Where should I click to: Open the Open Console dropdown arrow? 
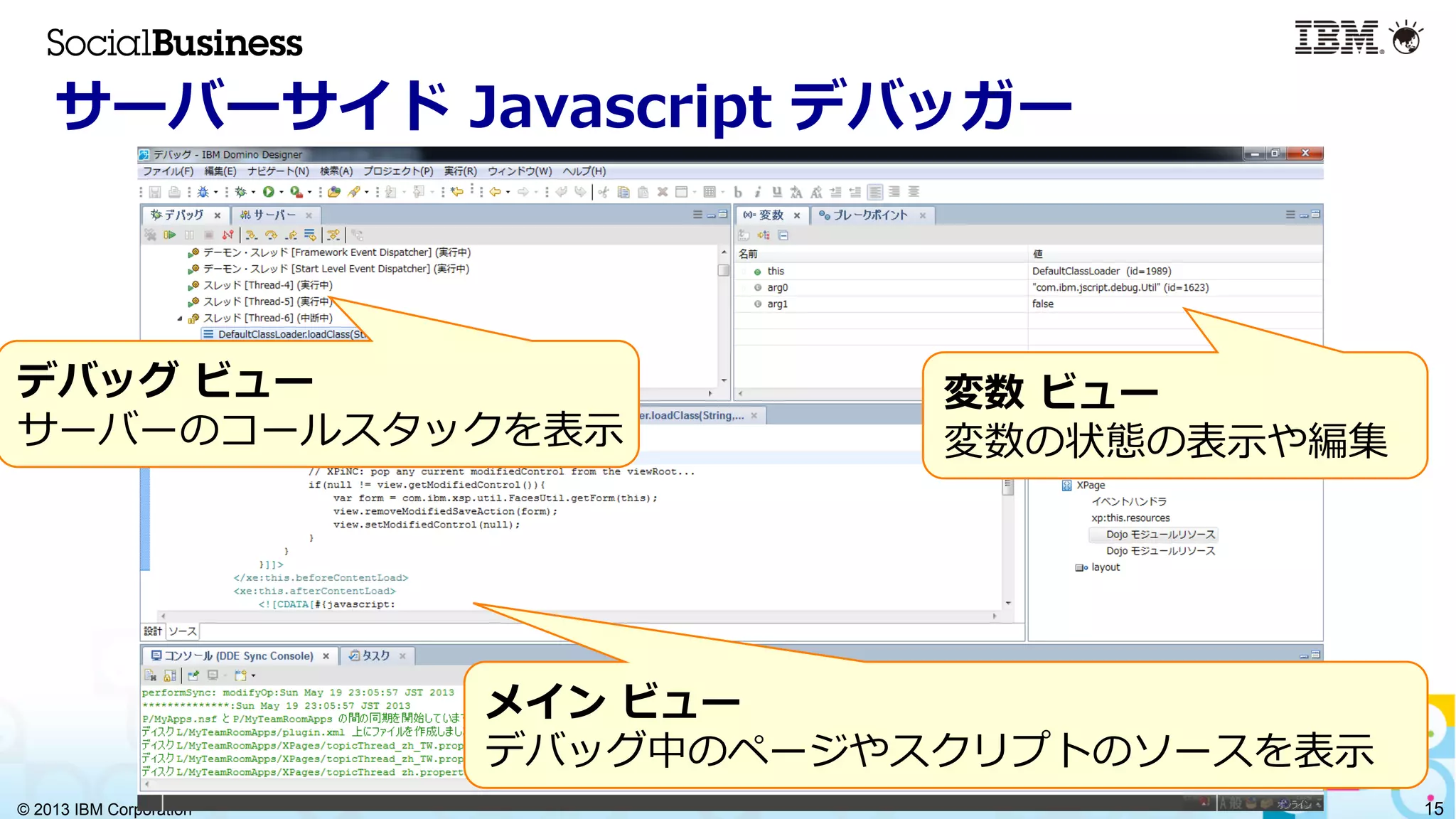253,675
